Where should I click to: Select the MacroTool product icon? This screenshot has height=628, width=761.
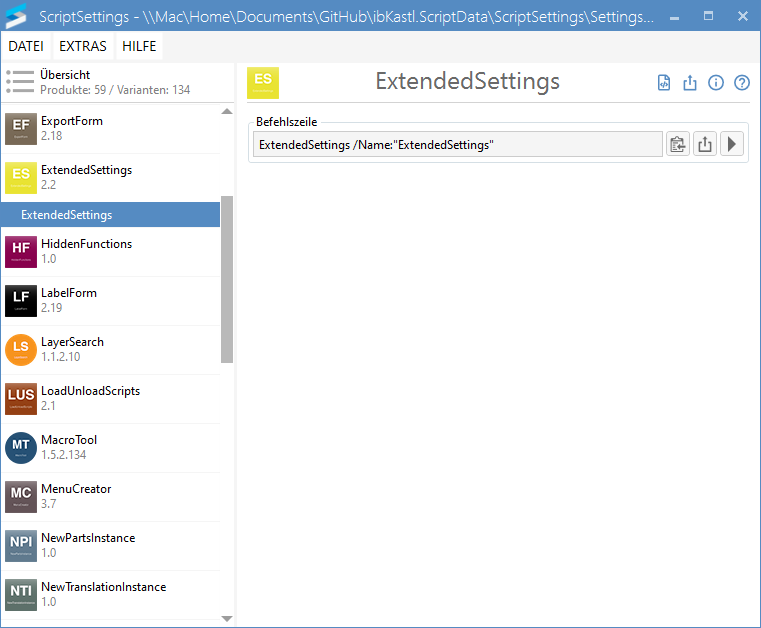(21, 448)
